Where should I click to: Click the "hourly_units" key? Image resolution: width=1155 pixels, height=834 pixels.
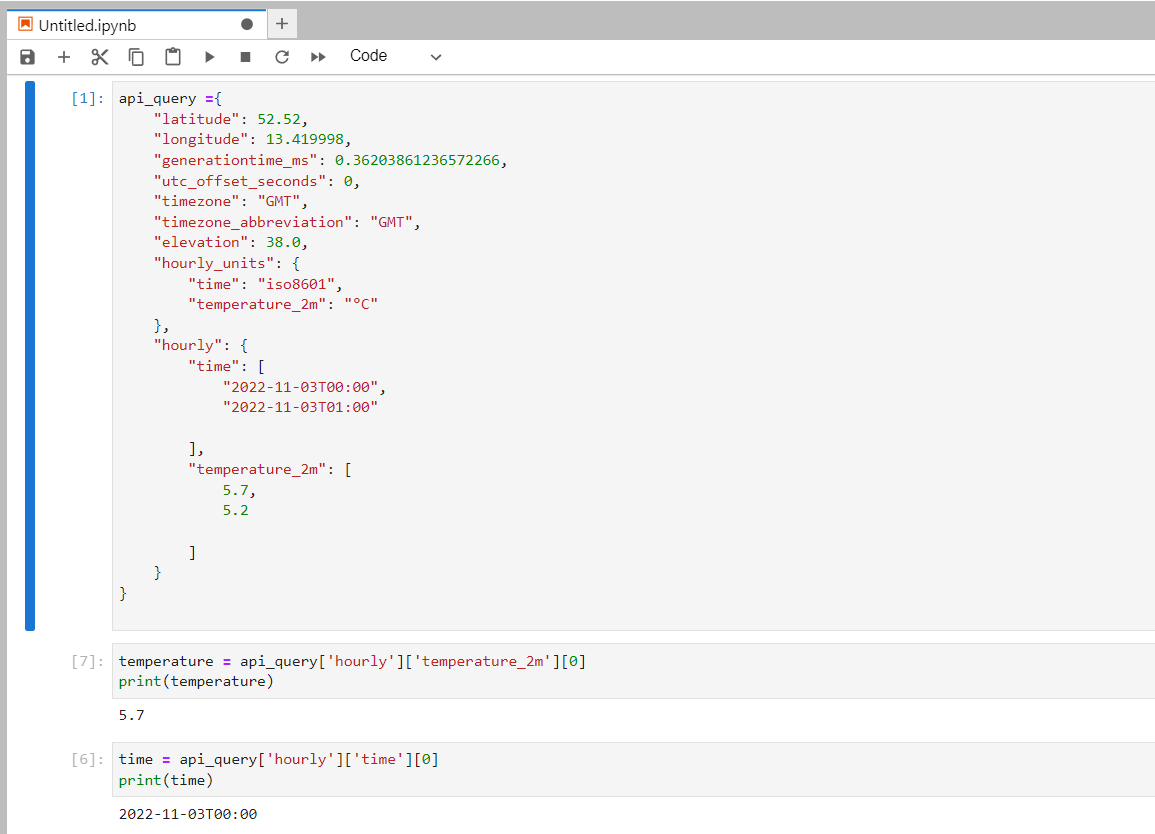(x=214, y=264)
